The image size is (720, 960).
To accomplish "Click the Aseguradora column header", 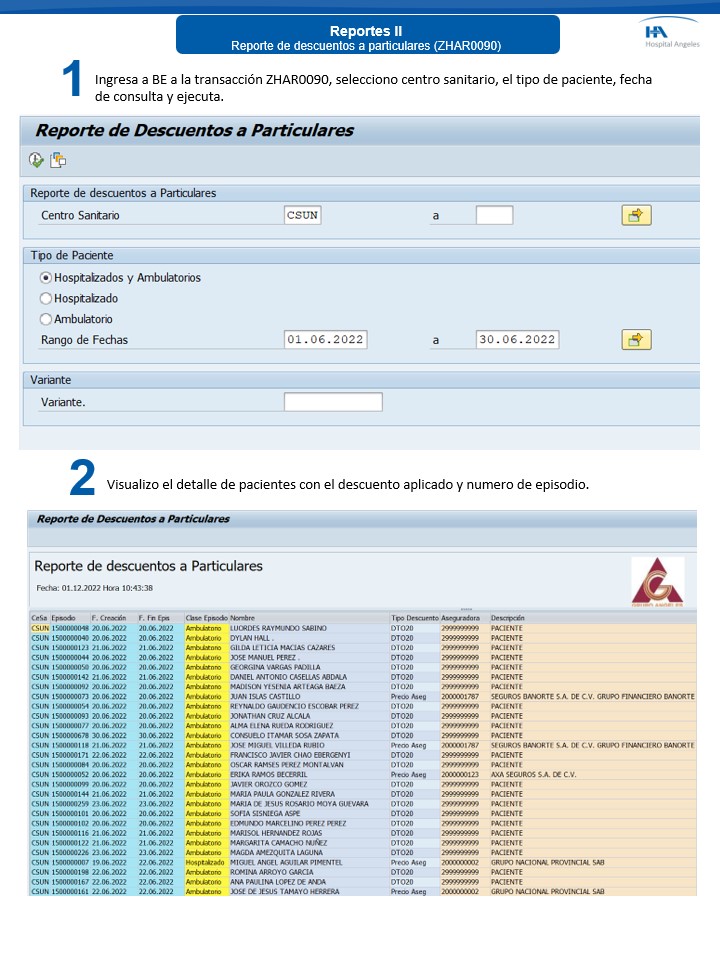I will [x=460, y=618].
